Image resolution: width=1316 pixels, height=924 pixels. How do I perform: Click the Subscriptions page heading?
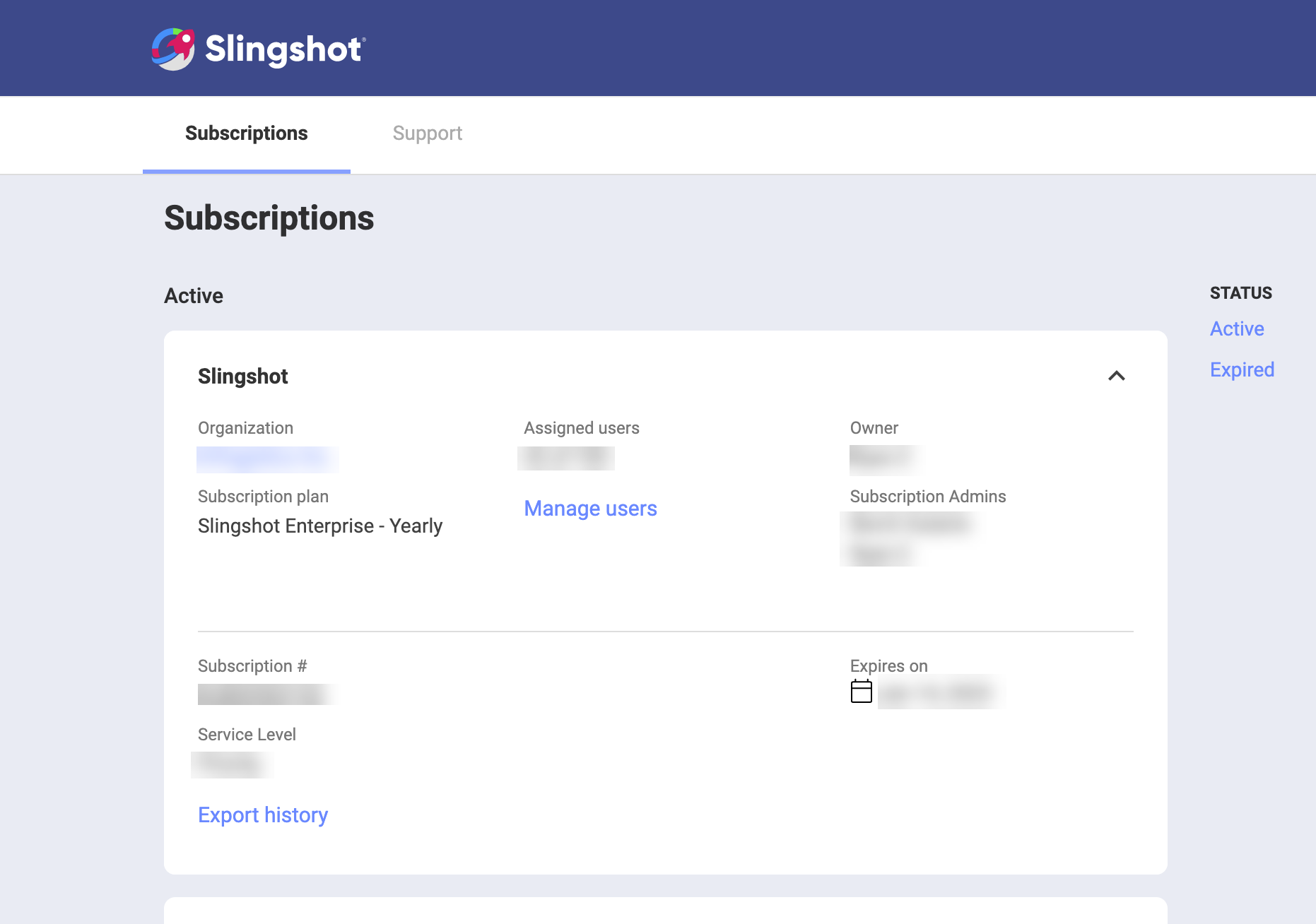coord(269,218)
